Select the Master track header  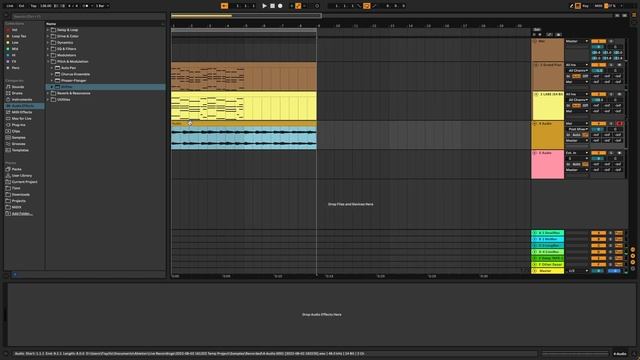coord(547,271)
